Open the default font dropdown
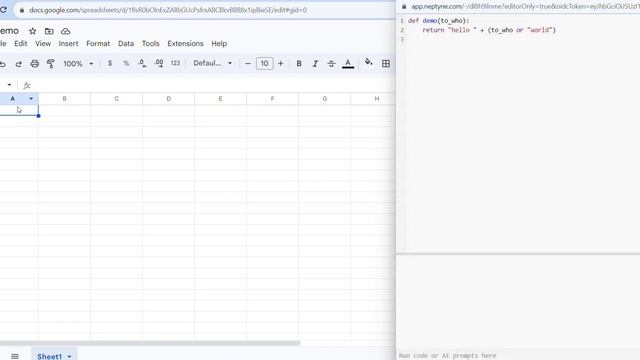 (x=213, y=63)
